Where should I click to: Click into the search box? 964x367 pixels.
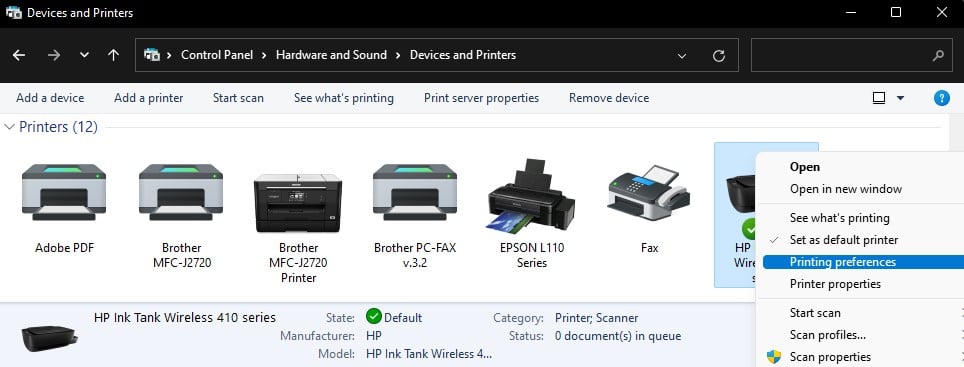852,56
